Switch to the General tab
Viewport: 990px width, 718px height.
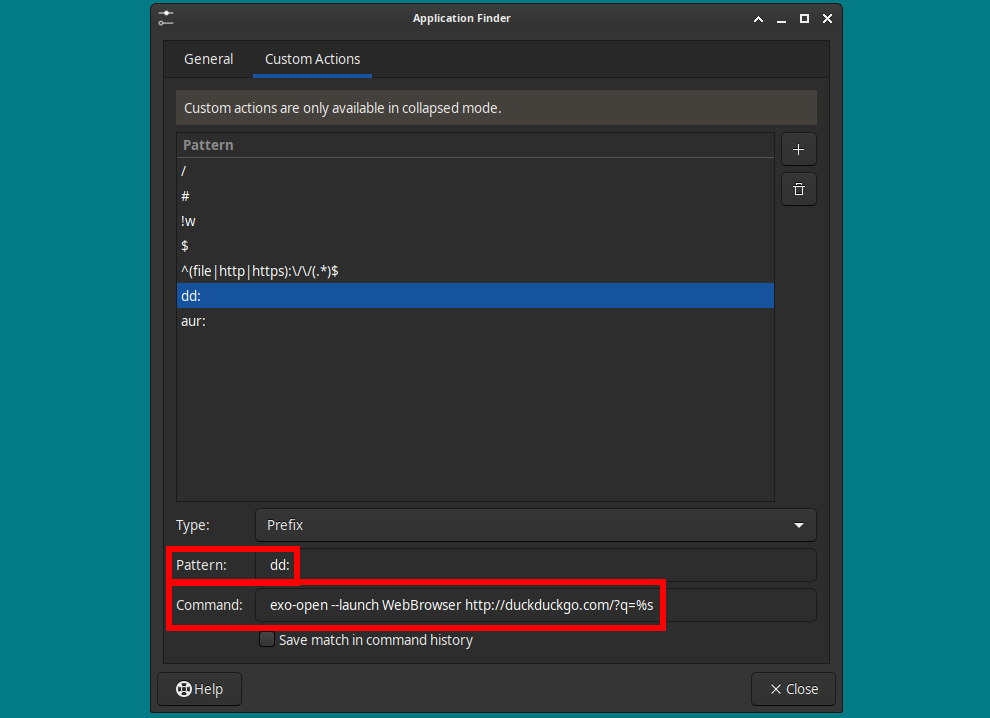tap(208, 59)
